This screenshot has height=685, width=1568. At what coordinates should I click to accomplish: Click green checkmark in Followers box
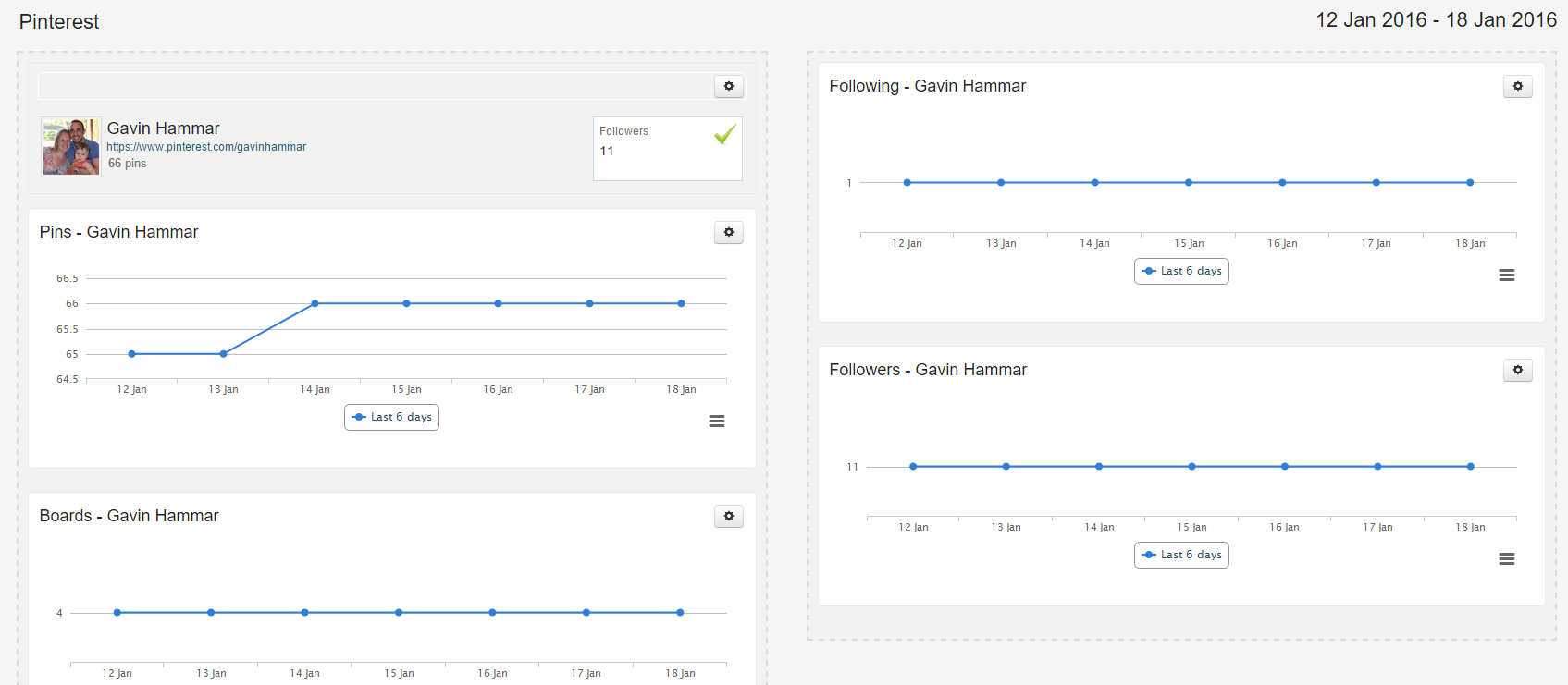tap(725, 134)
